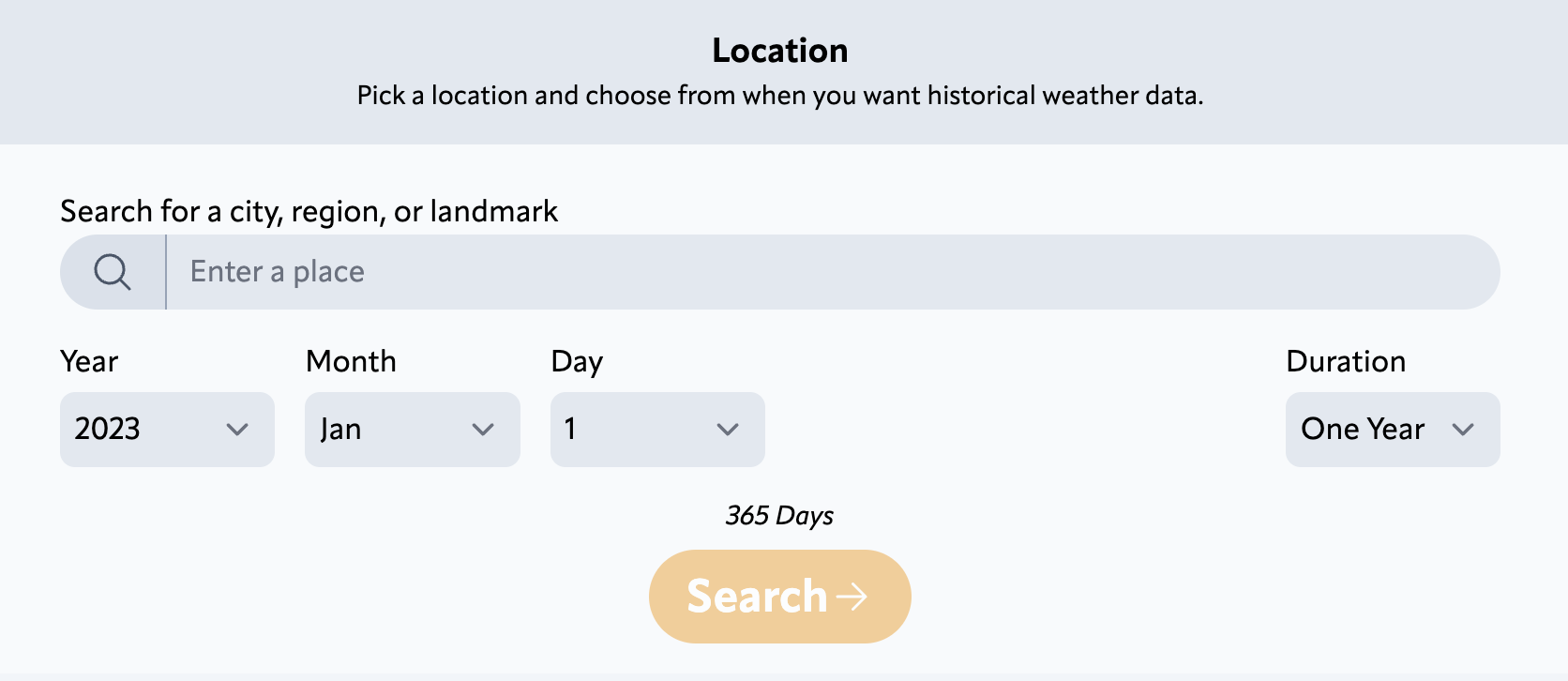1568x681 pixels.
Task: Click the Month field label
Action: [351, 361]
